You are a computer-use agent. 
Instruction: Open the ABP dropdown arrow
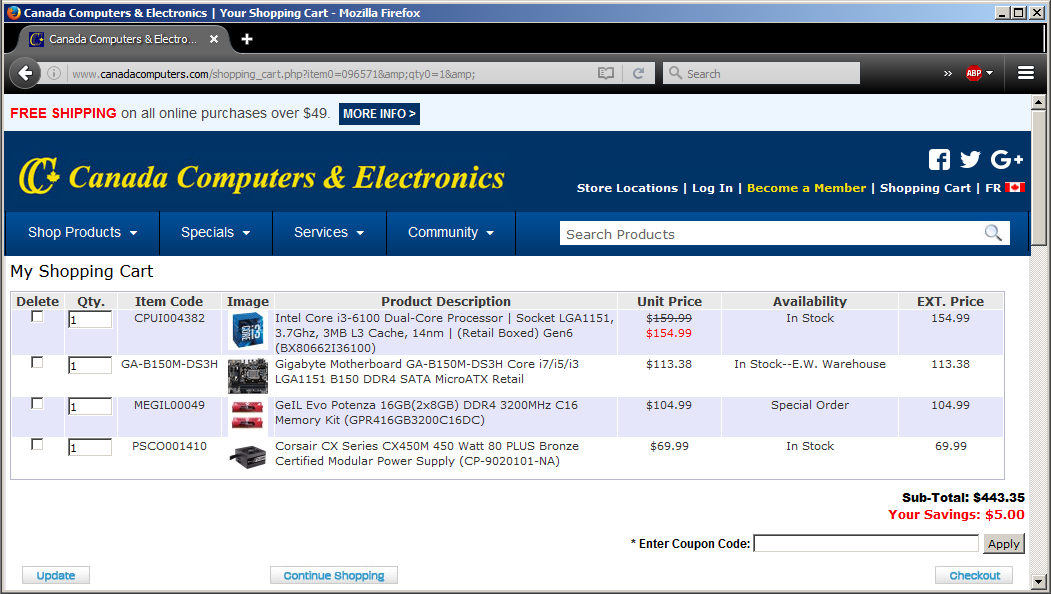tap(989, 73)
